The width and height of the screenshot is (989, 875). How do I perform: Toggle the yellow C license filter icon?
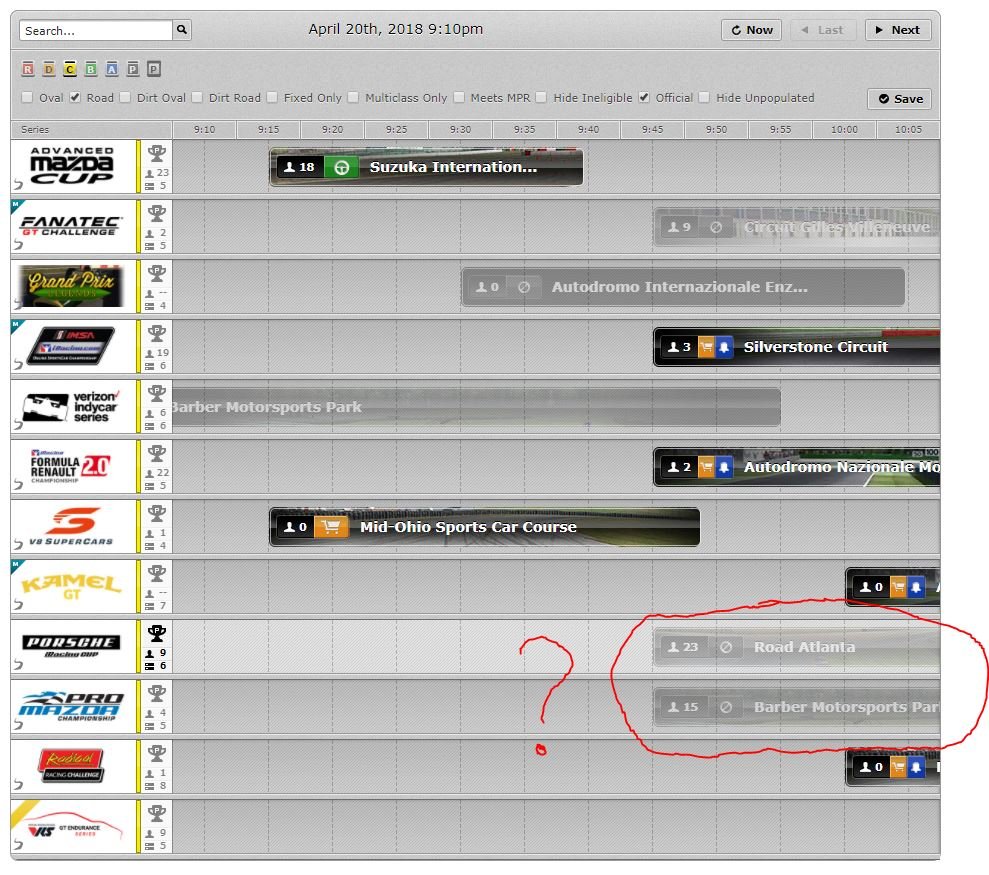click(70, 69)
